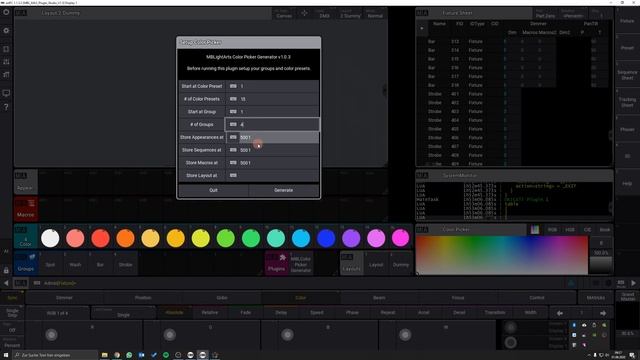Click the Quit button in the dialog

tap(213, 190)
